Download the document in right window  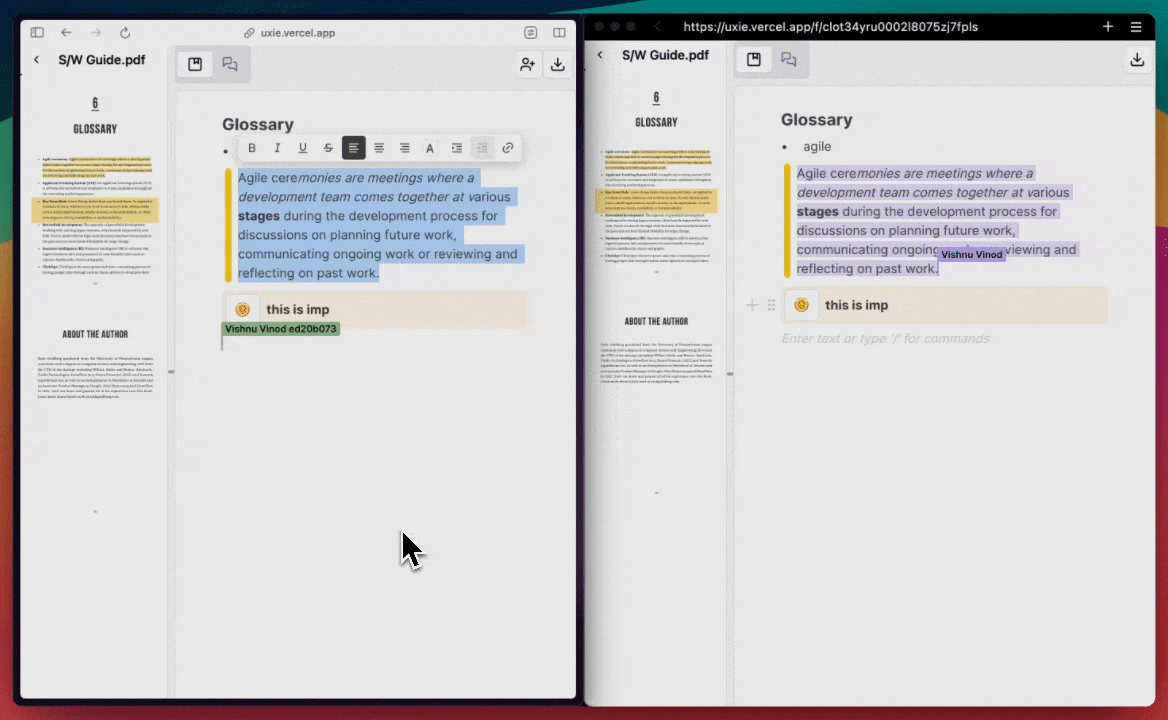click(1137, 60)
